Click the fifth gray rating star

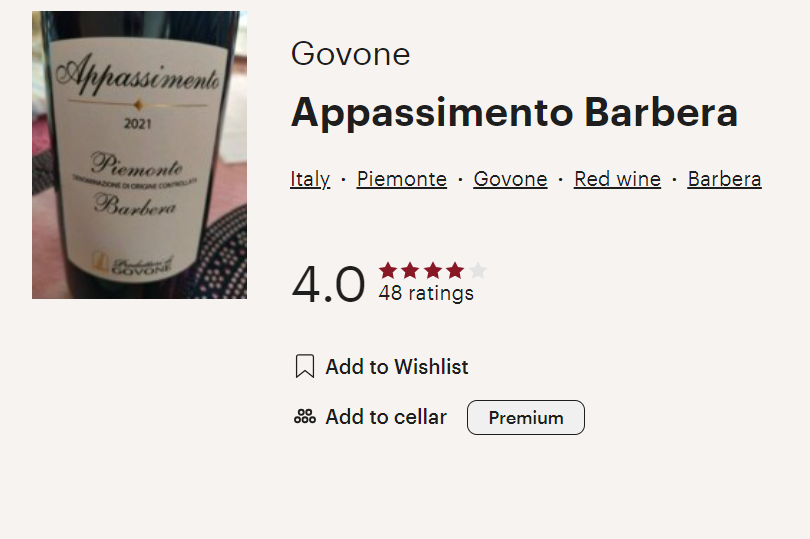477,270
